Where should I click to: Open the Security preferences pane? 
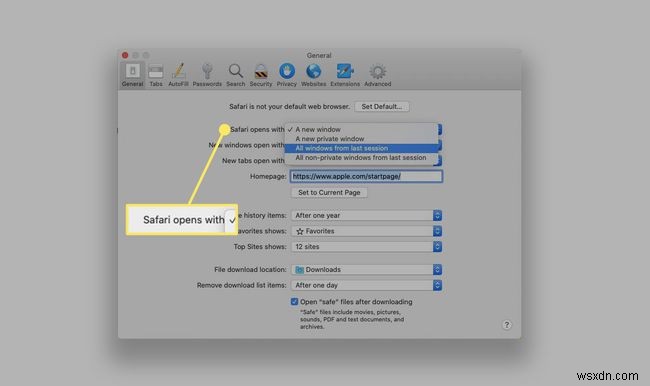tap(261, 75)
